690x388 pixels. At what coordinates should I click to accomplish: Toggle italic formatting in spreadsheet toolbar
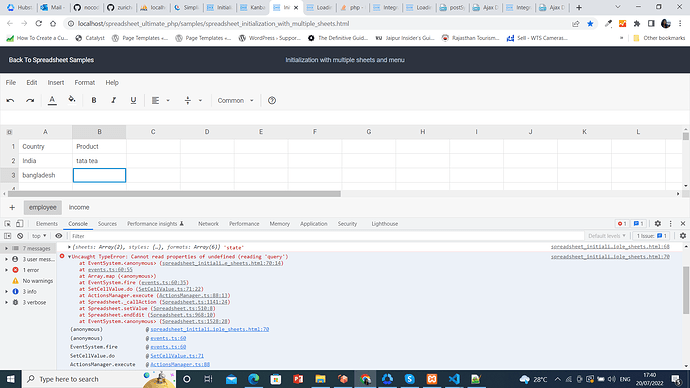tap(114, 100)
